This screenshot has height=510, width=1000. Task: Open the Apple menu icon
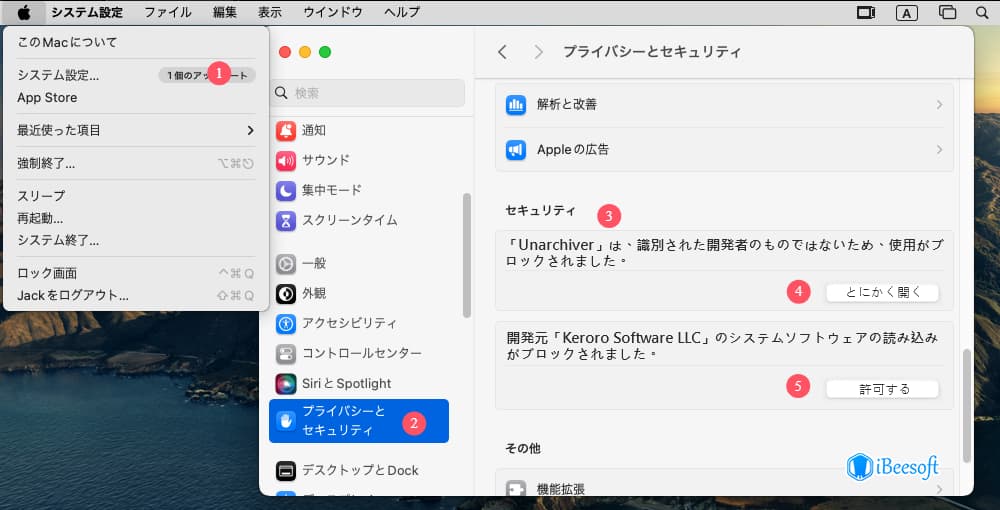click(24, 12)
